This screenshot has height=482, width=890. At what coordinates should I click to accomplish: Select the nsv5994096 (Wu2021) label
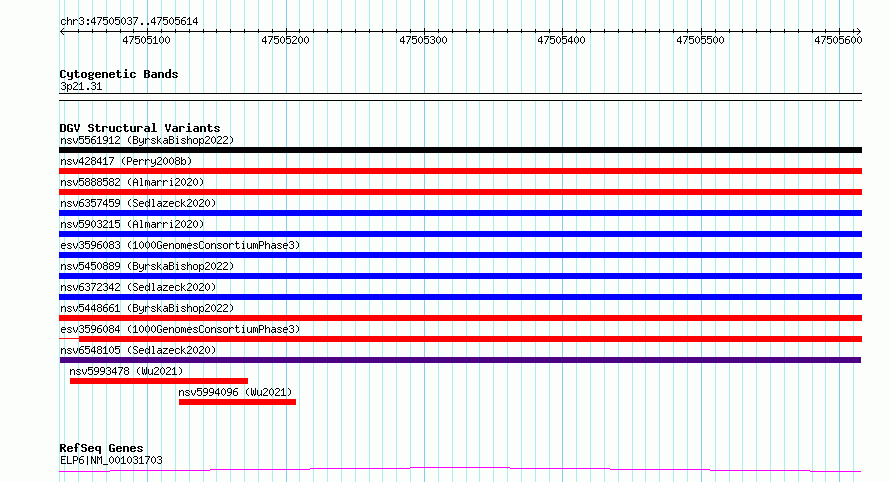point(235,392)
